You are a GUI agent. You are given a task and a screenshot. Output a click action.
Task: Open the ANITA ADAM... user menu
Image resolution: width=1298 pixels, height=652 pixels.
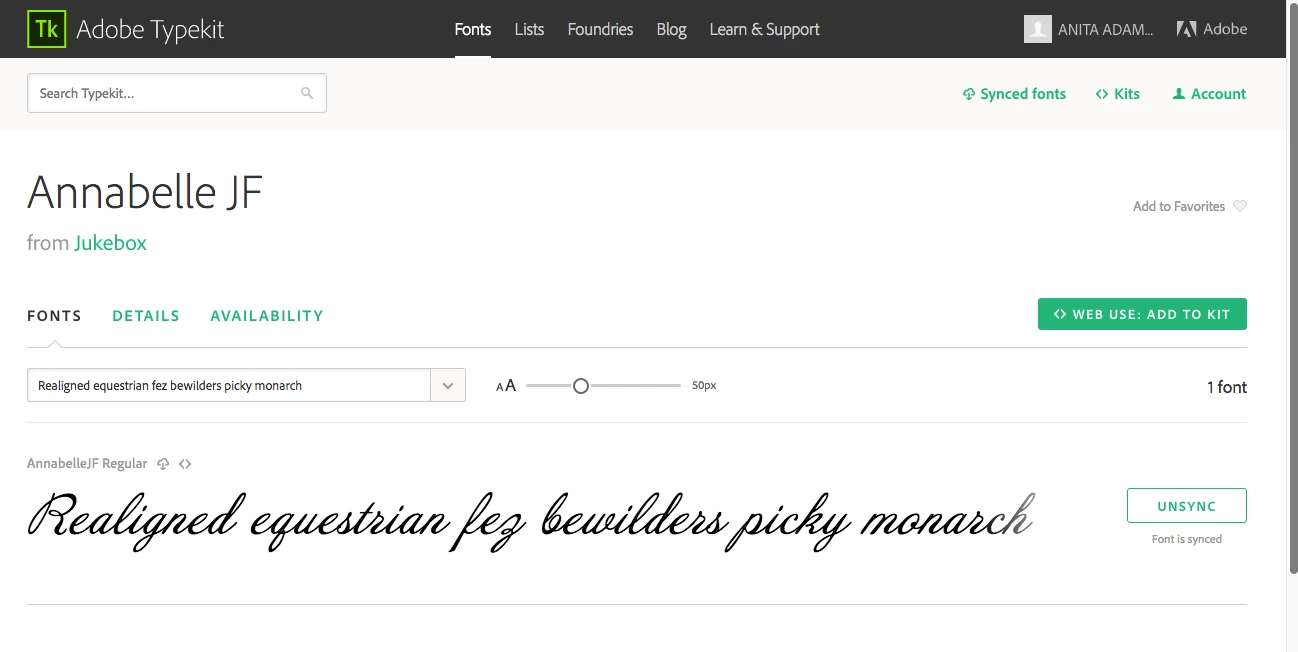click(1106, 29)
